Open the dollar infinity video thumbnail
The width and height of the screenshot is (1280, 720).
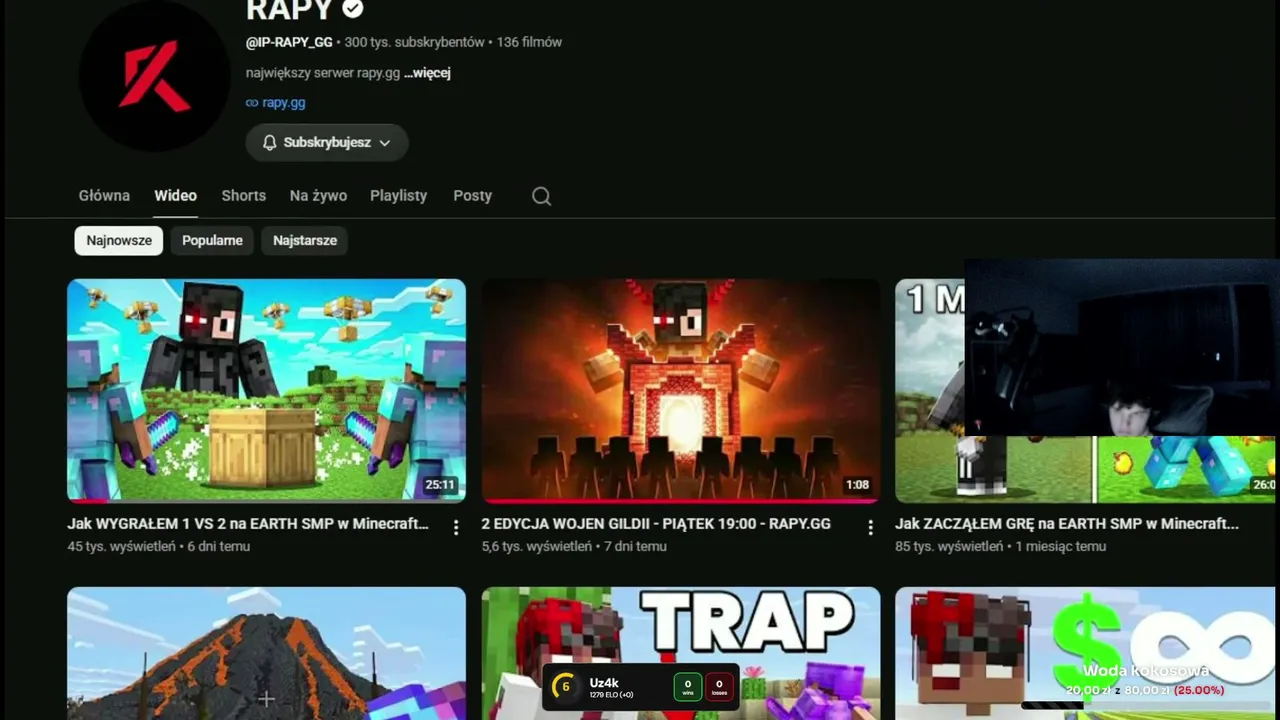pyautogui.click(x=1085, y=653)
